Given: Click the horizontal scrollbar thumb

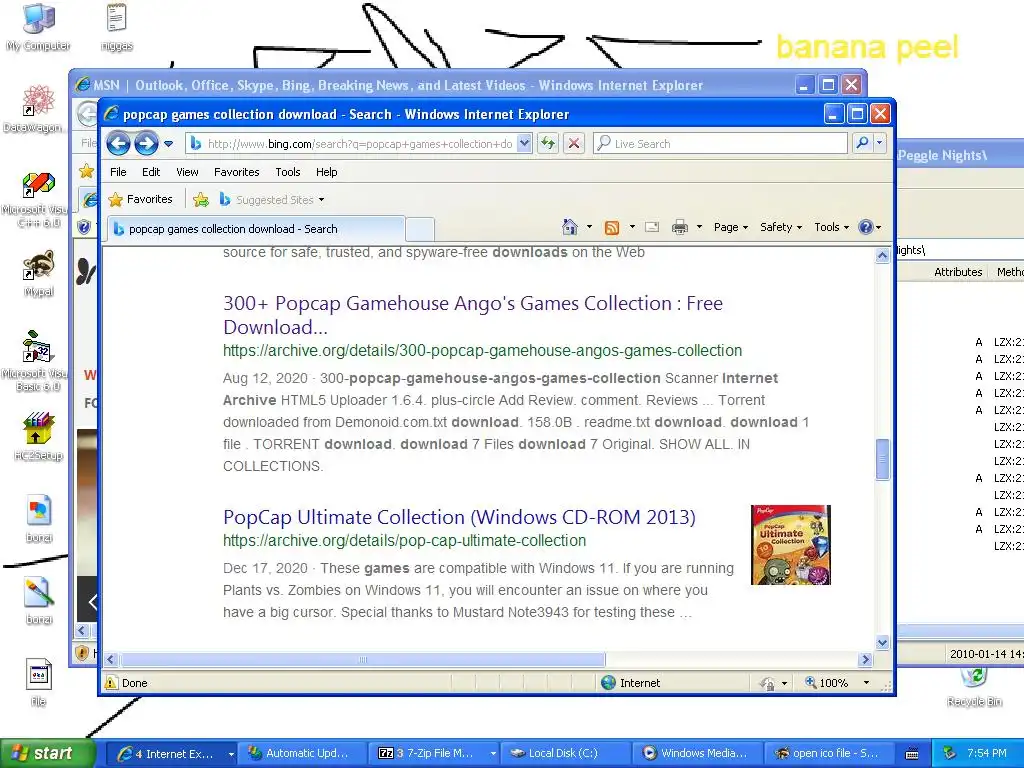Looking at the screenshot, I should click(362, 660).
